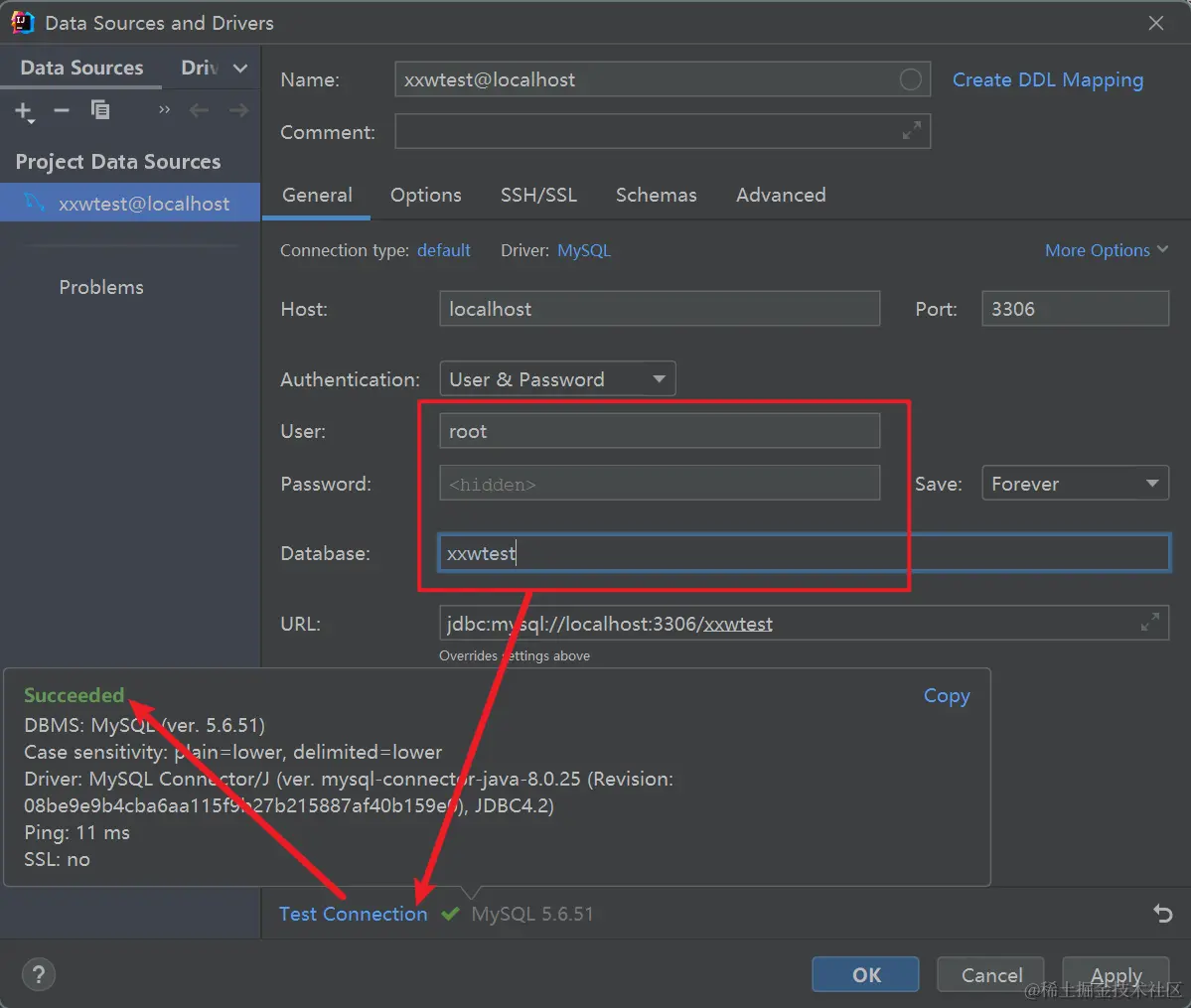Close the Data Sources and Drivers dialog
The width and height of the screenshot is (1191, 1008).
pyautogui.click(x=1155, y=23)
